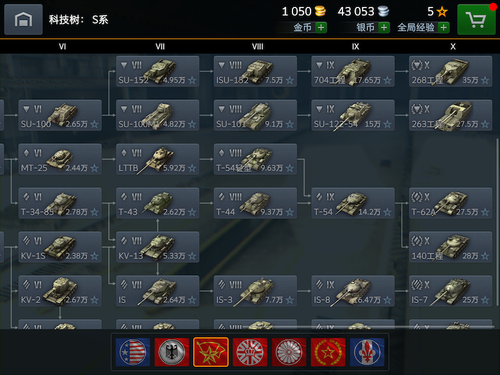
Task: Select the T-62A tier X tank
Action: (451, 203)
